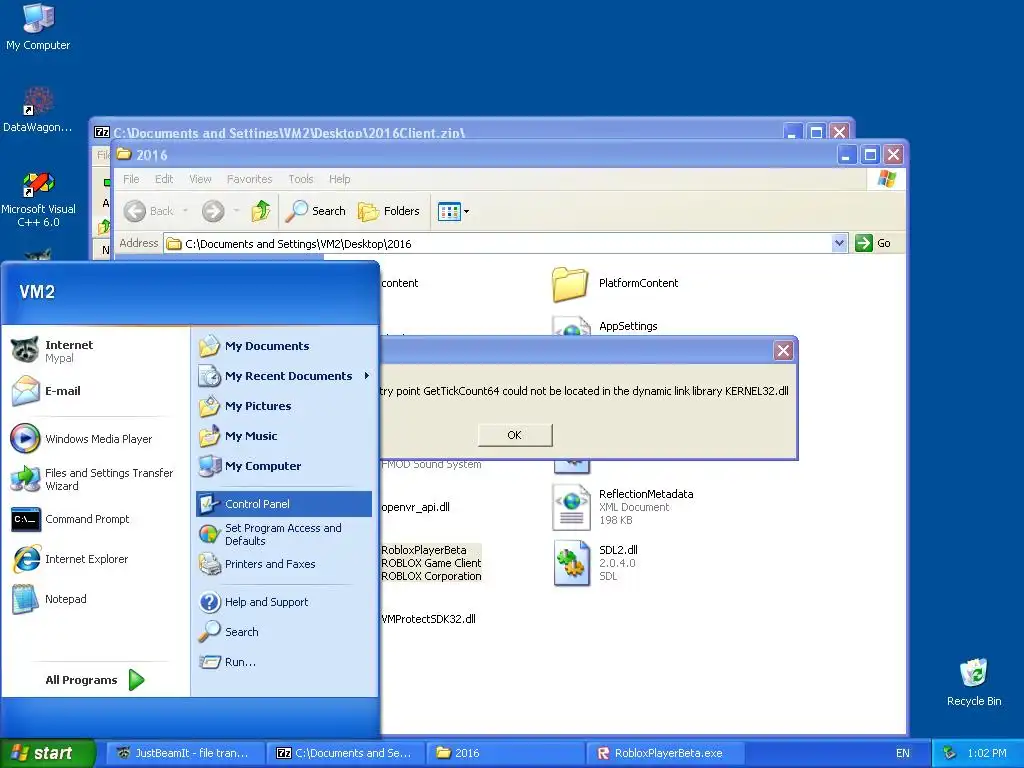1024x768 pixels.
Task: Open the Recycle Bin
Action: tap(974, 682)
